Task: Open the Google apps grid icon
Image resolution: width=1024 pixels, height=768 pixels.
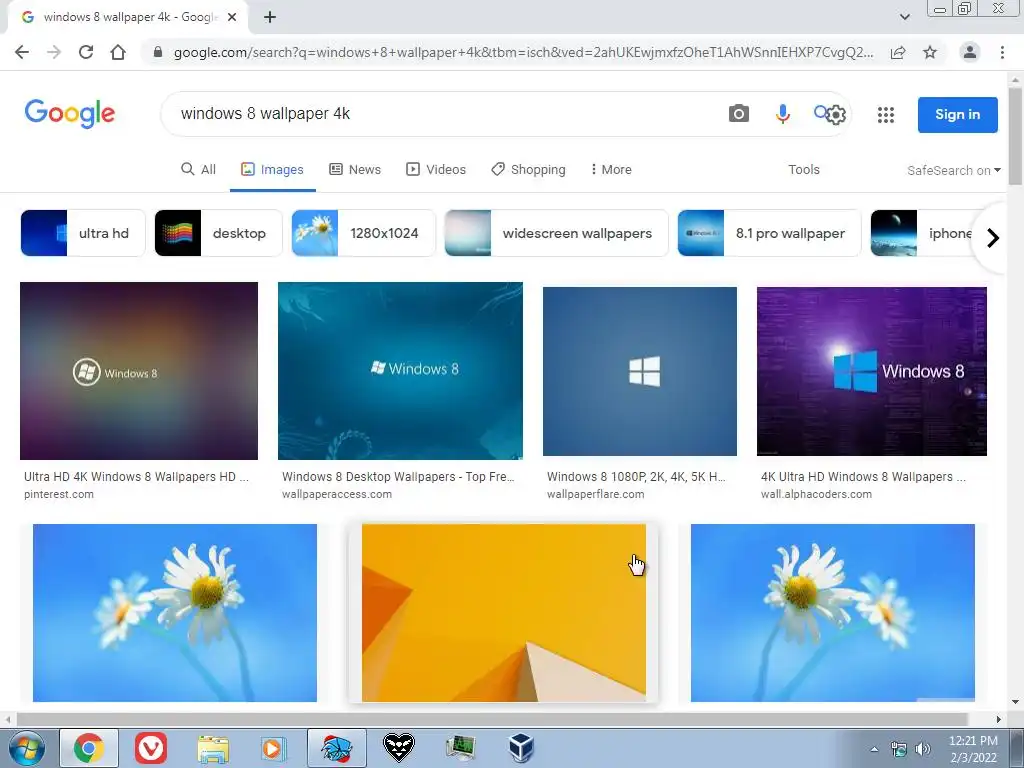Action: tap(886, 115)
